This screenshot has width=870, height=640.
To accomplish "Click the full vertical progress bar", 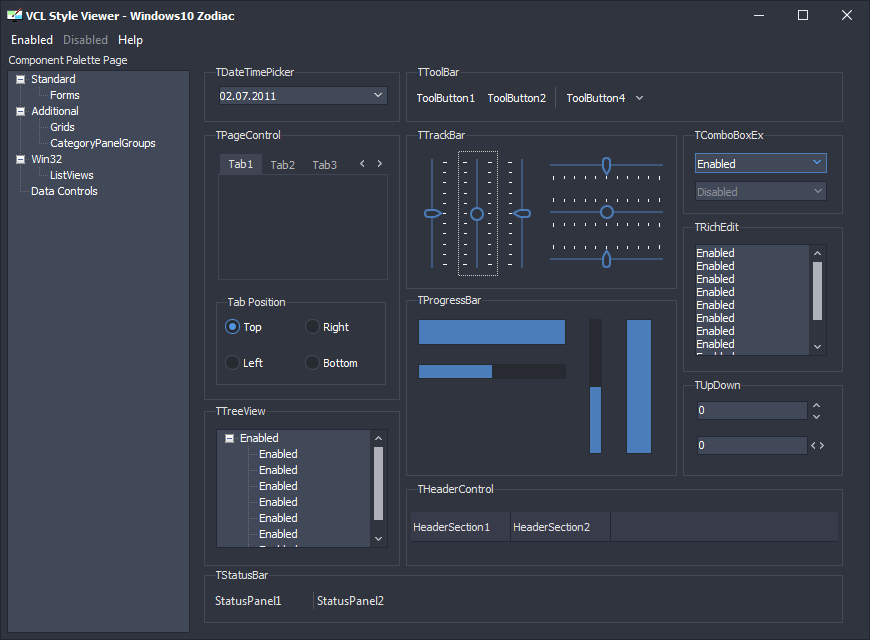I will 639,386.
